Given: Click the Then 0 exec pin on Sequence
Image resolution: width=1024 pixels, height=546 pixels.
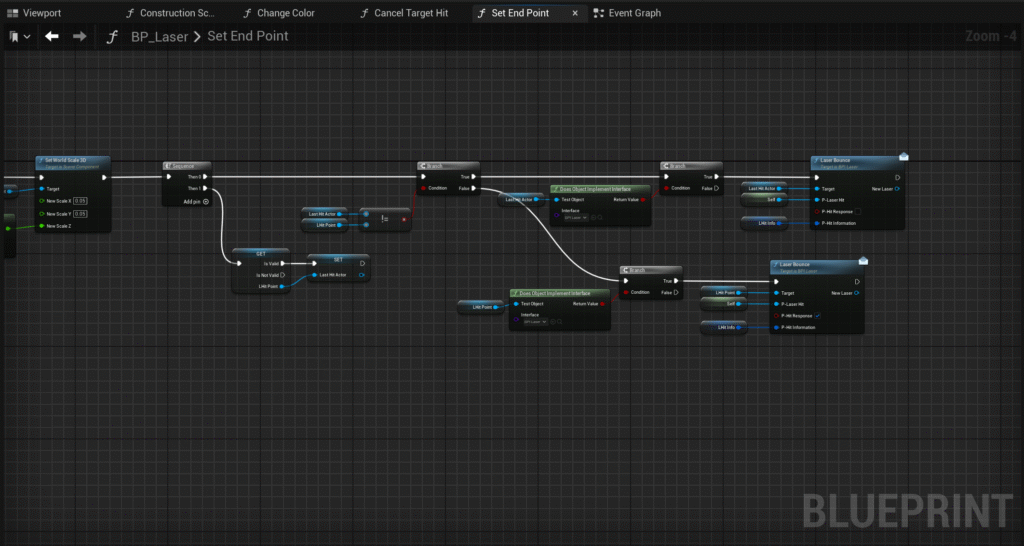Looking at the screenshot, I should click(x=205, y=177).
